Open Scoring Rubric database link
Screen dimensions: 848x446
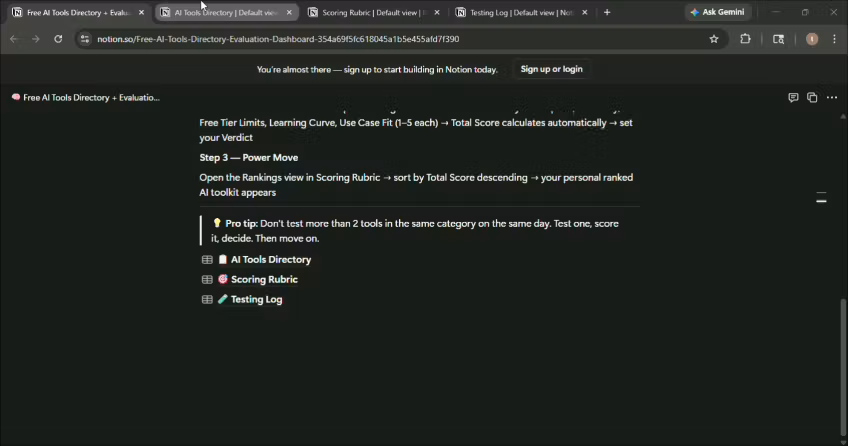264,279
